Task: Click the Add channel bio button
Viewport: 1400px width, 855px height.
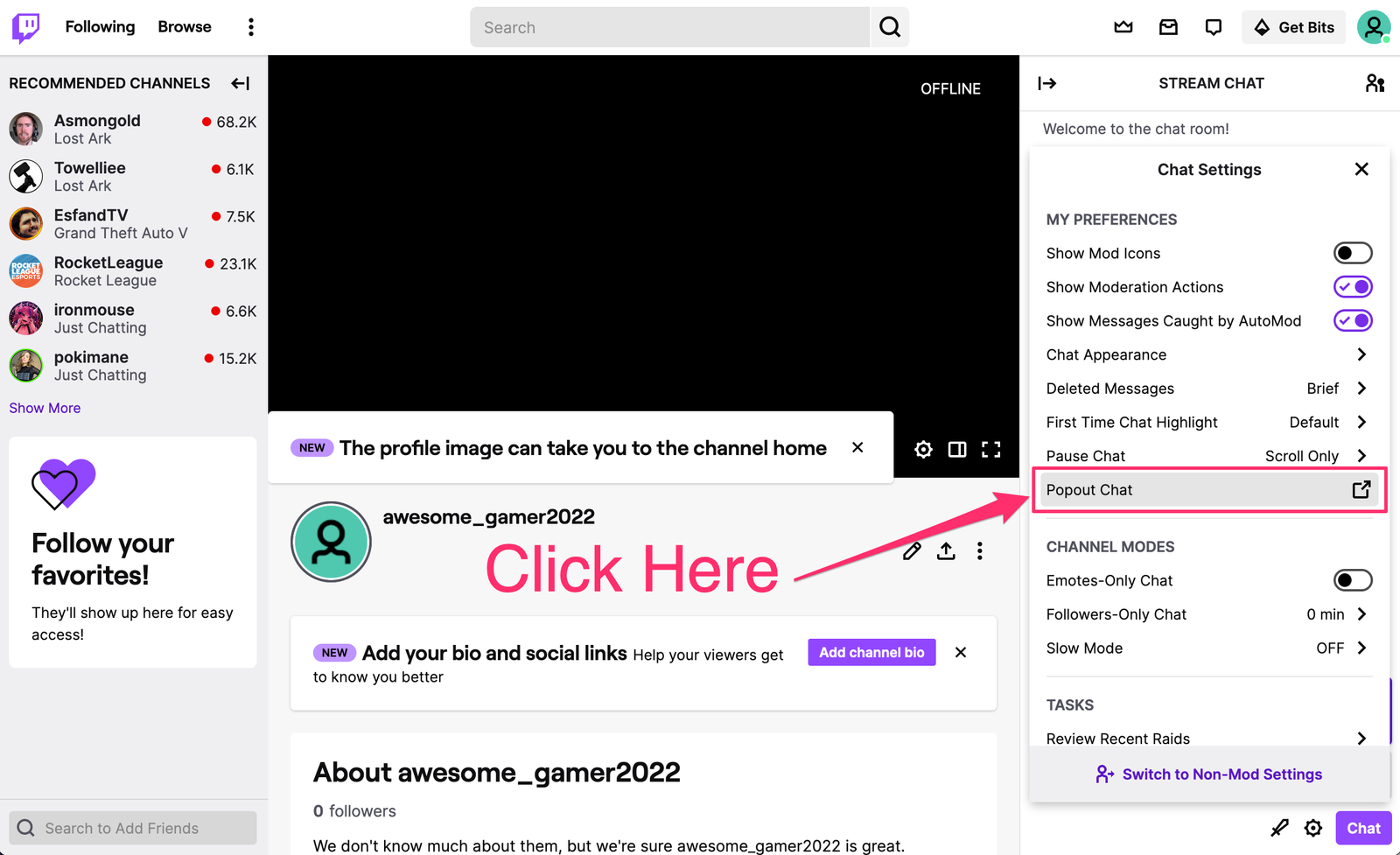Action: 871,652
